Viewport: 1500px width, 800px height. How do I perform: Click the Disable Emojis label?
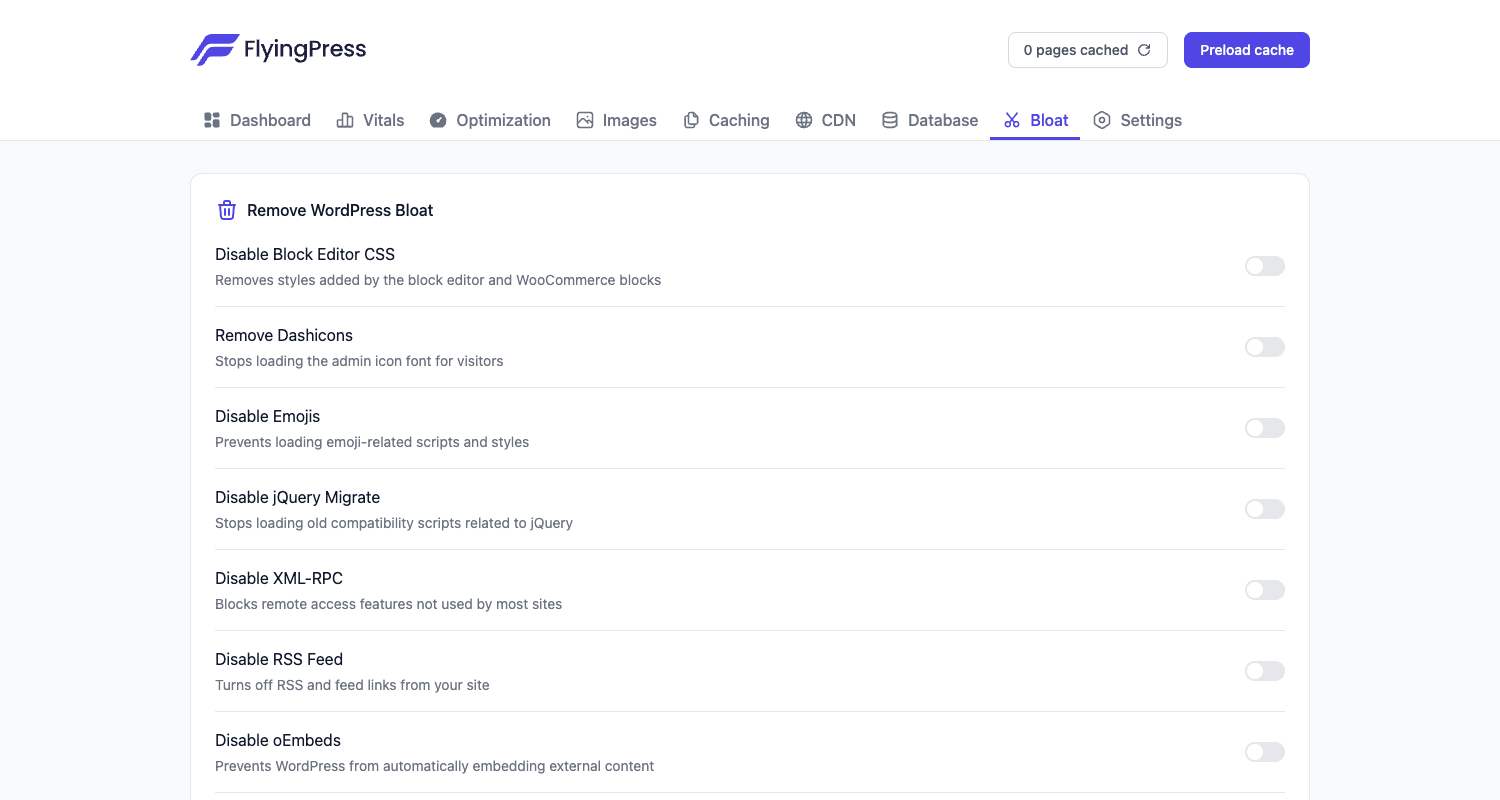coord(268,416)
